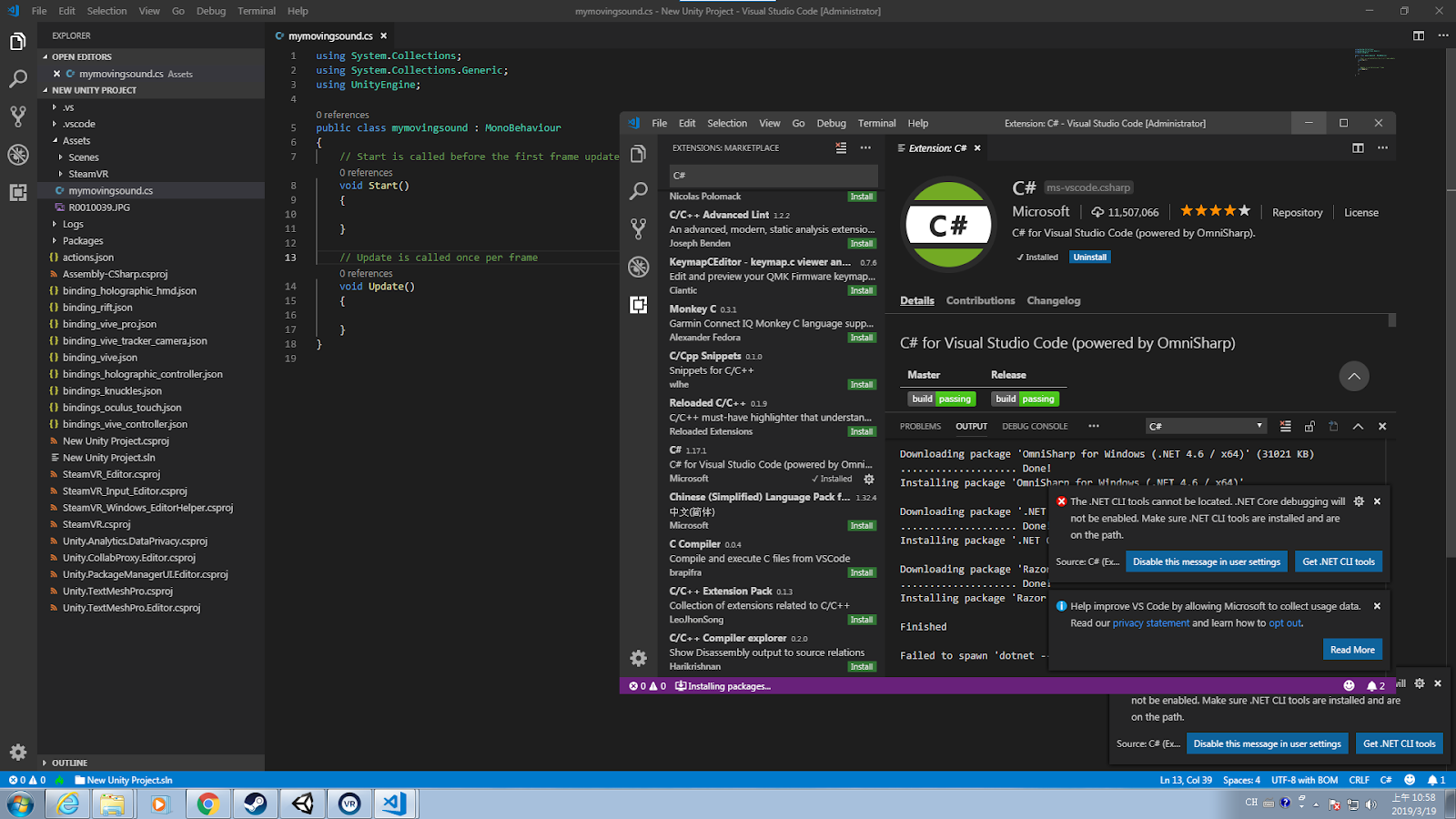This screenshot has width=1456, height=819.
Task: Open More Actions in Extensions Marketplace header
Action: tap(865, 147)
